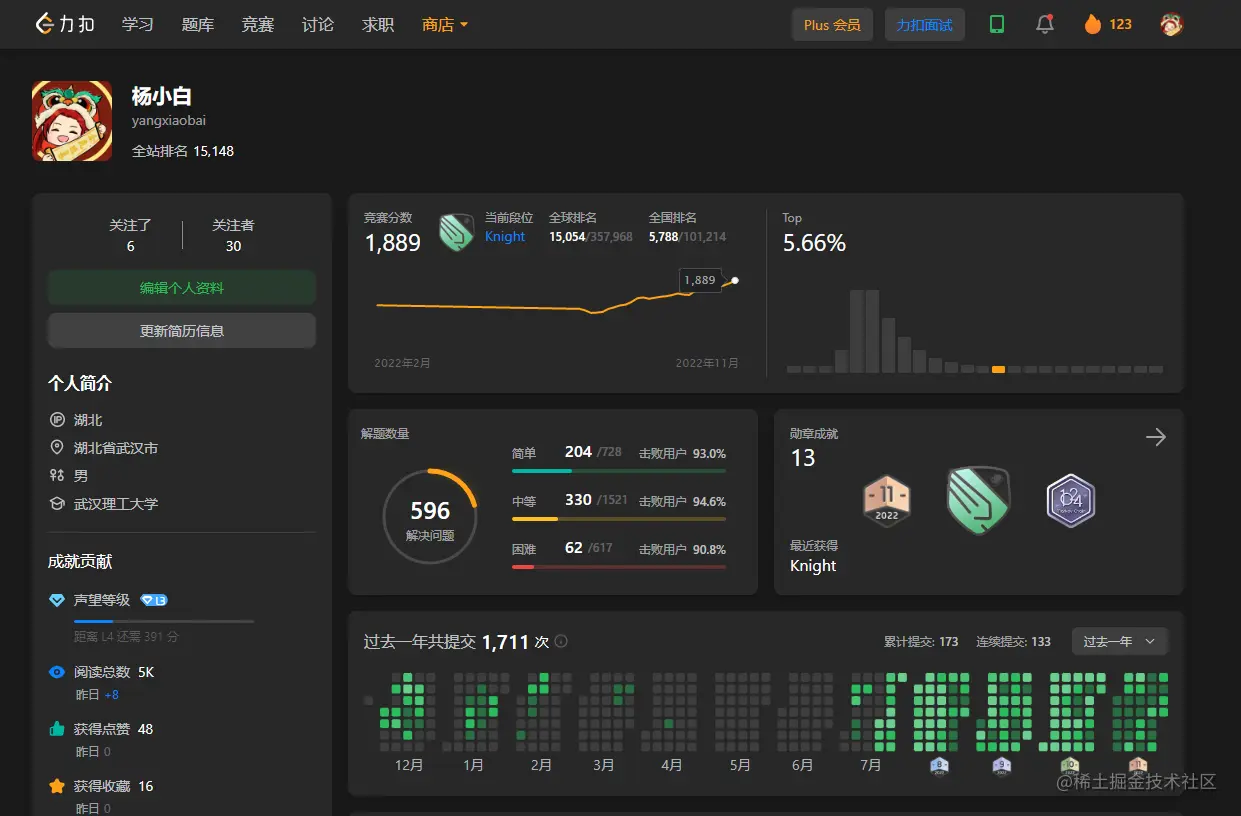Click the large profile avatar picture
Image resolution: width=1241 pixels, height=816 pixels.
point(72,121)
